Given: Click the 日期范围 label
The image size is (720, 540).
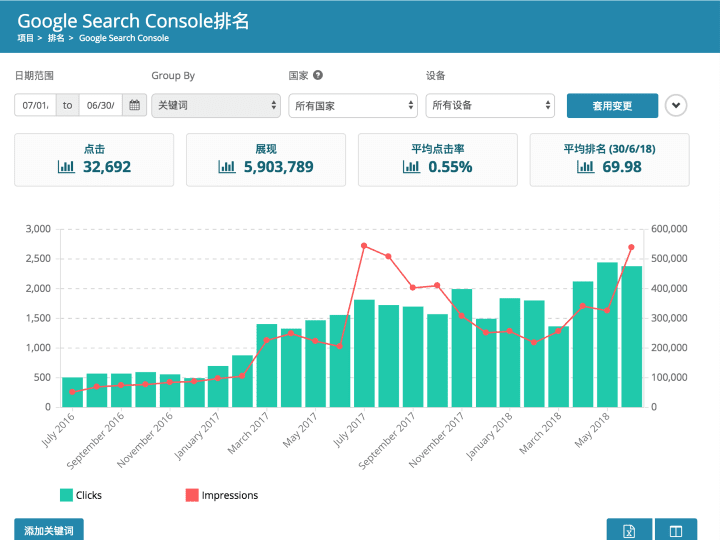Looking at the screenshot, I should (34, 75).
